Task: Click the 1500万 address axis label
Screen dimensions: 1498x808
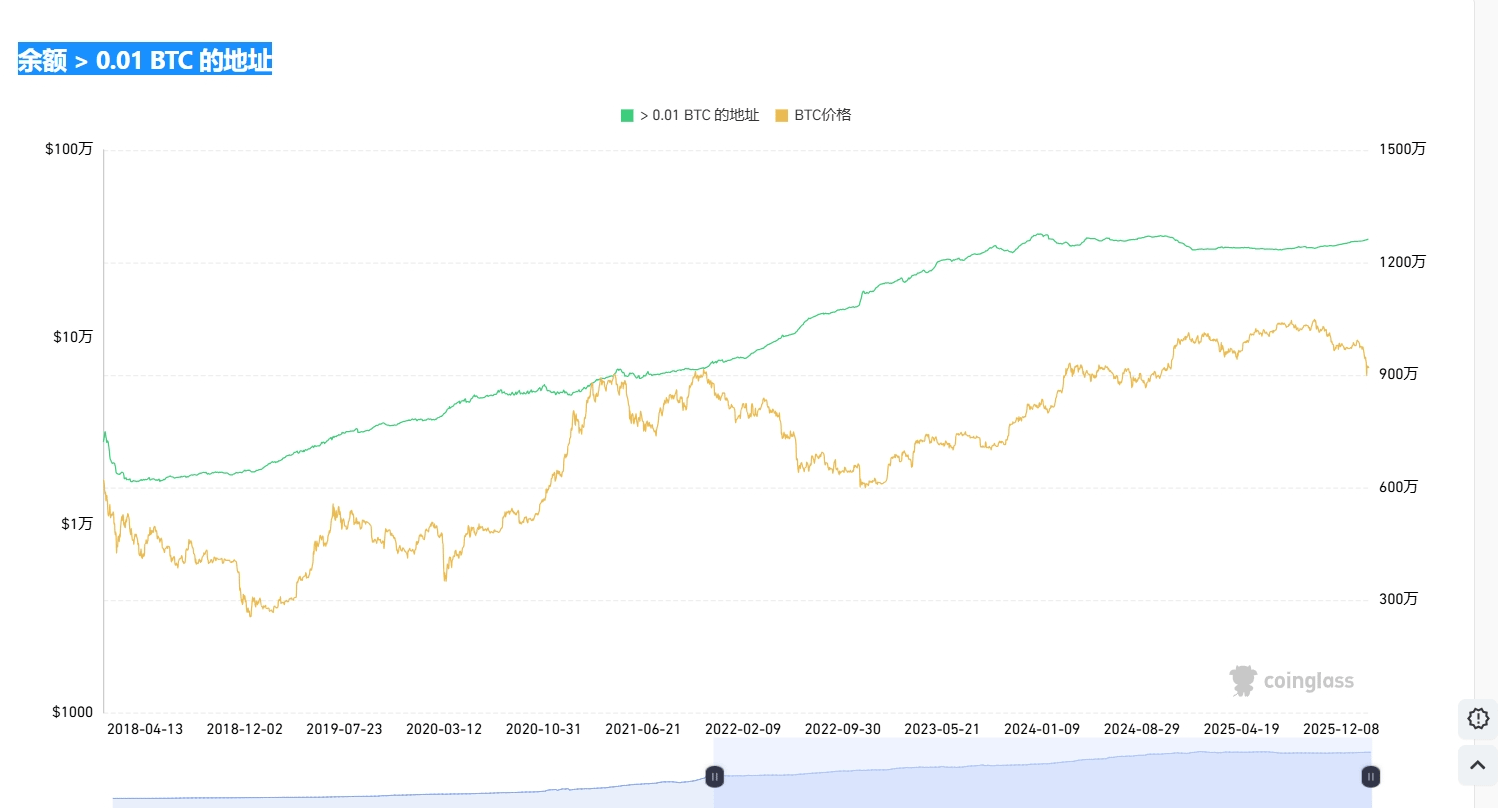Action: (x=1402, y=149)
